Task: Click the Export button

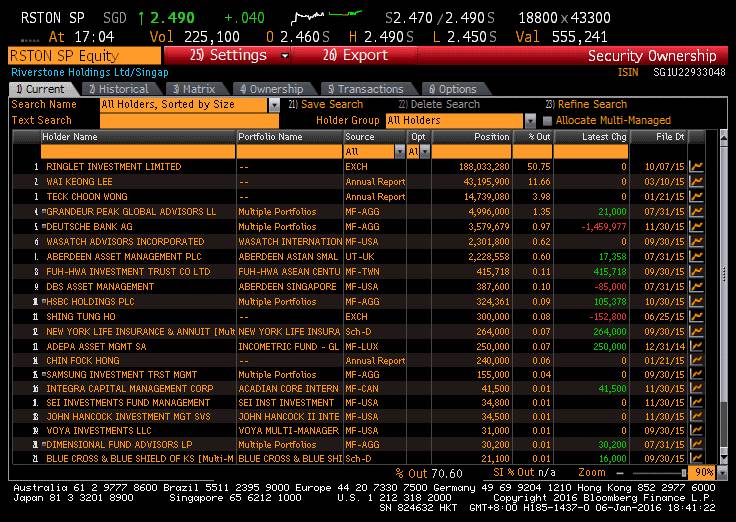Action: [x=355, y=55]
